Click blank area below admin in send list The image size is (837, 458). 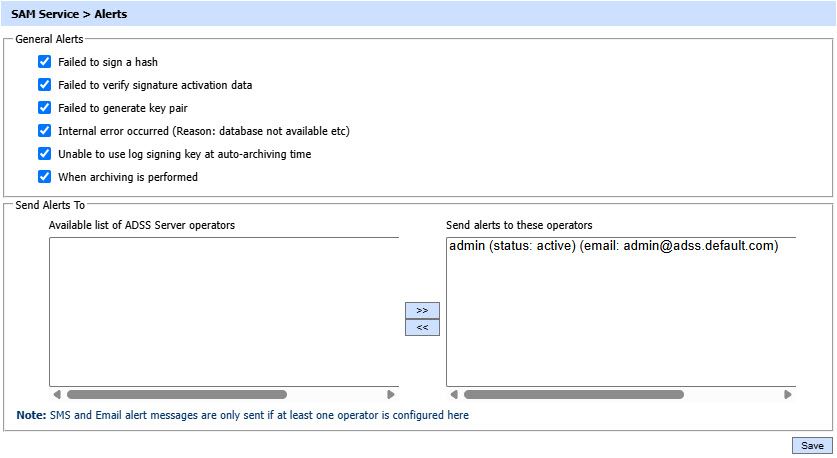[x=620, y=320]
